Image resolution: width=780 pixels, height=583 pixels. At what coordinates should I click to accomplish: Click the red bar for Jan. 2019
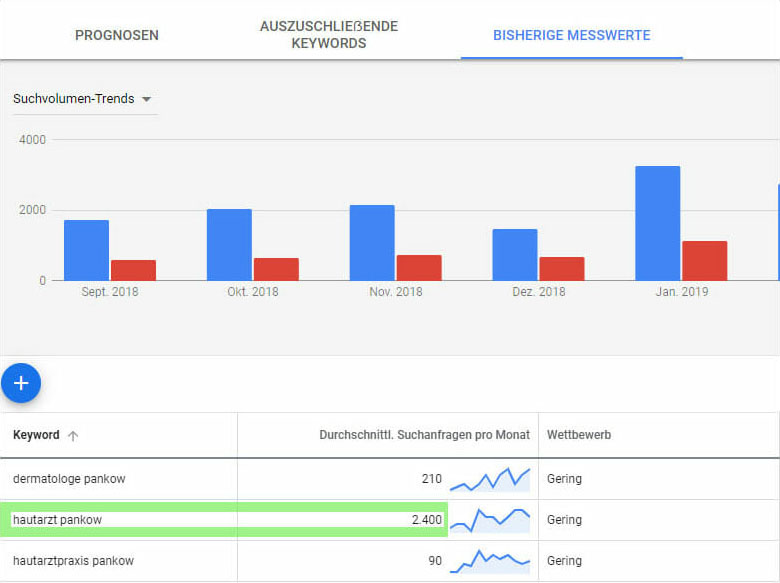(704, 261)
